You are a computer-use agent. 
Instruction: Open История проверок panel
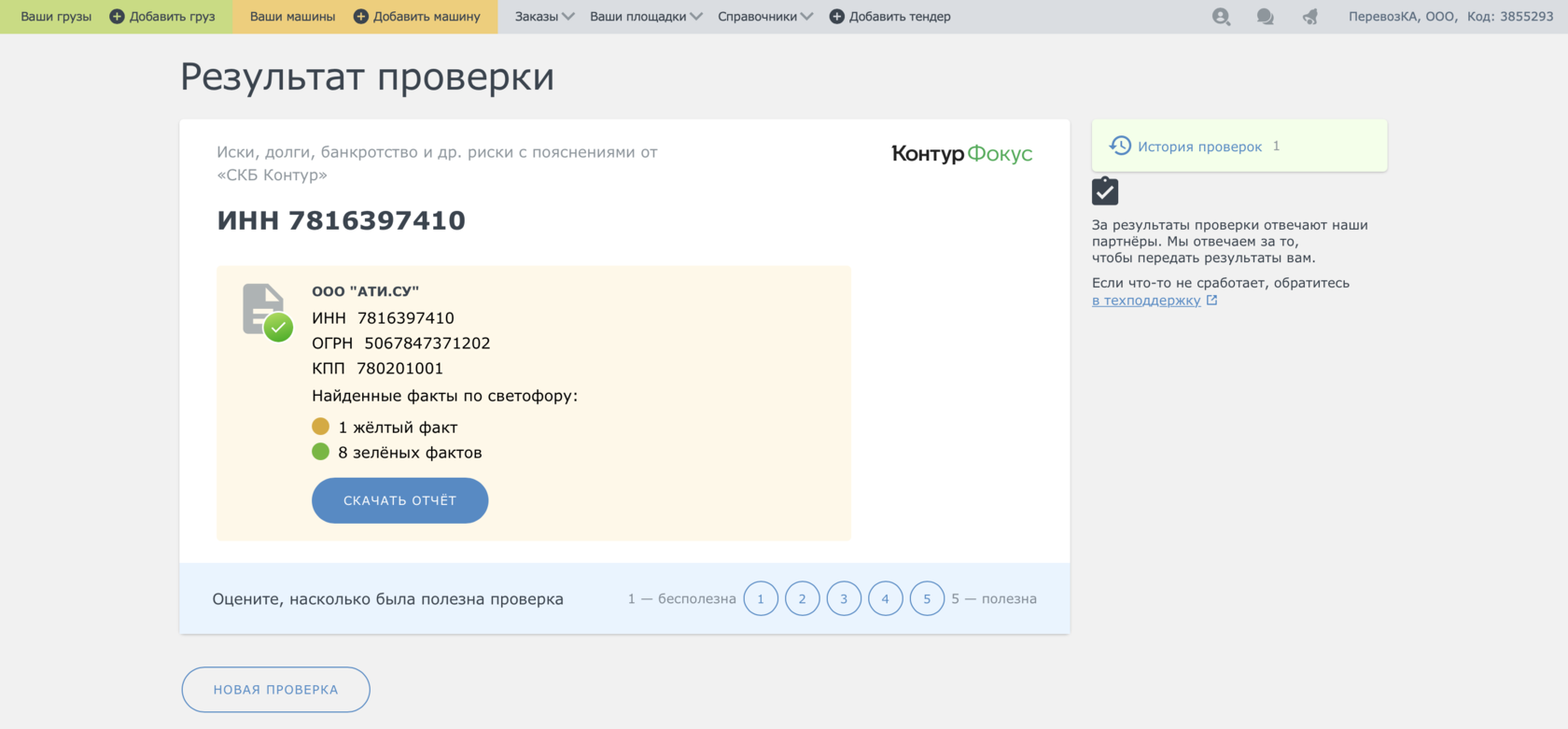click(x=1239, y=146)
